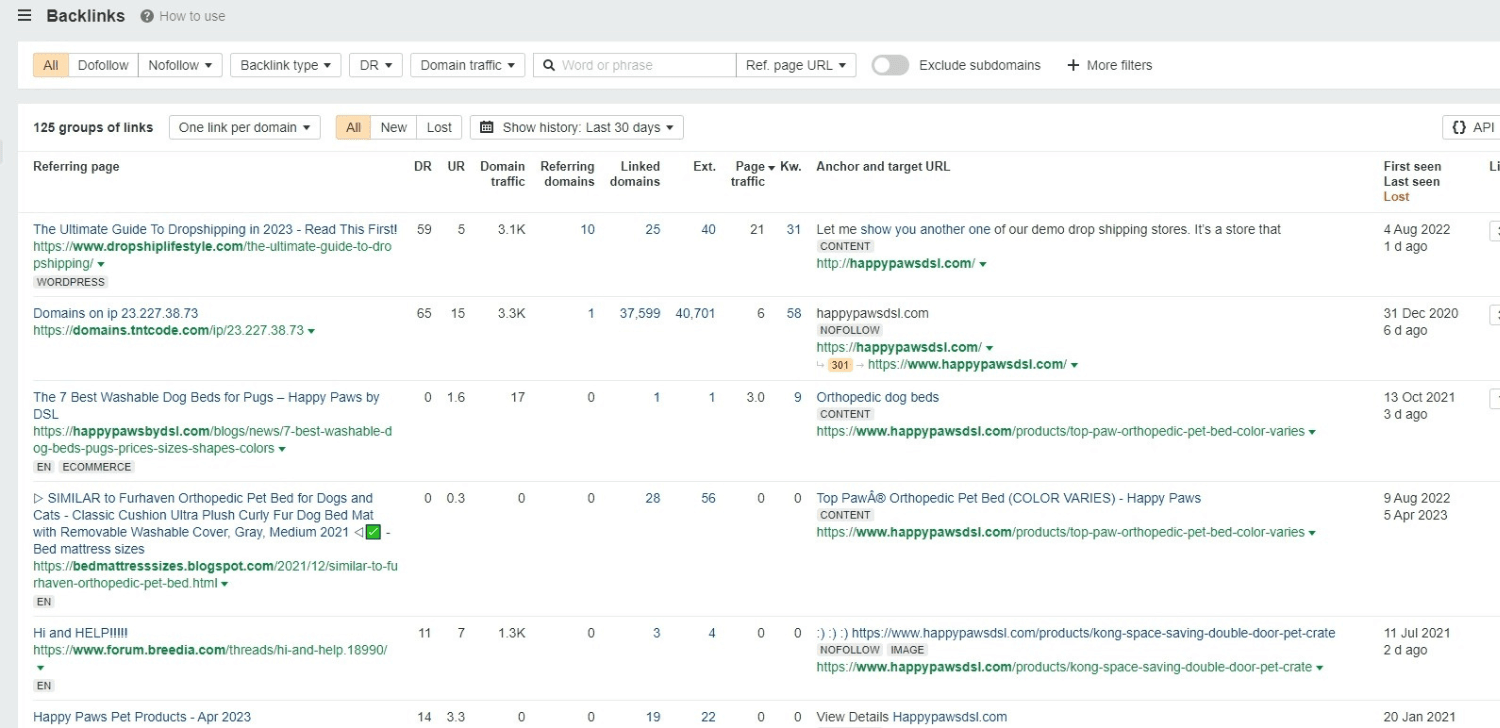
Task: Open the Show history: Last 30 days dropdown
Action: point(576,127)
